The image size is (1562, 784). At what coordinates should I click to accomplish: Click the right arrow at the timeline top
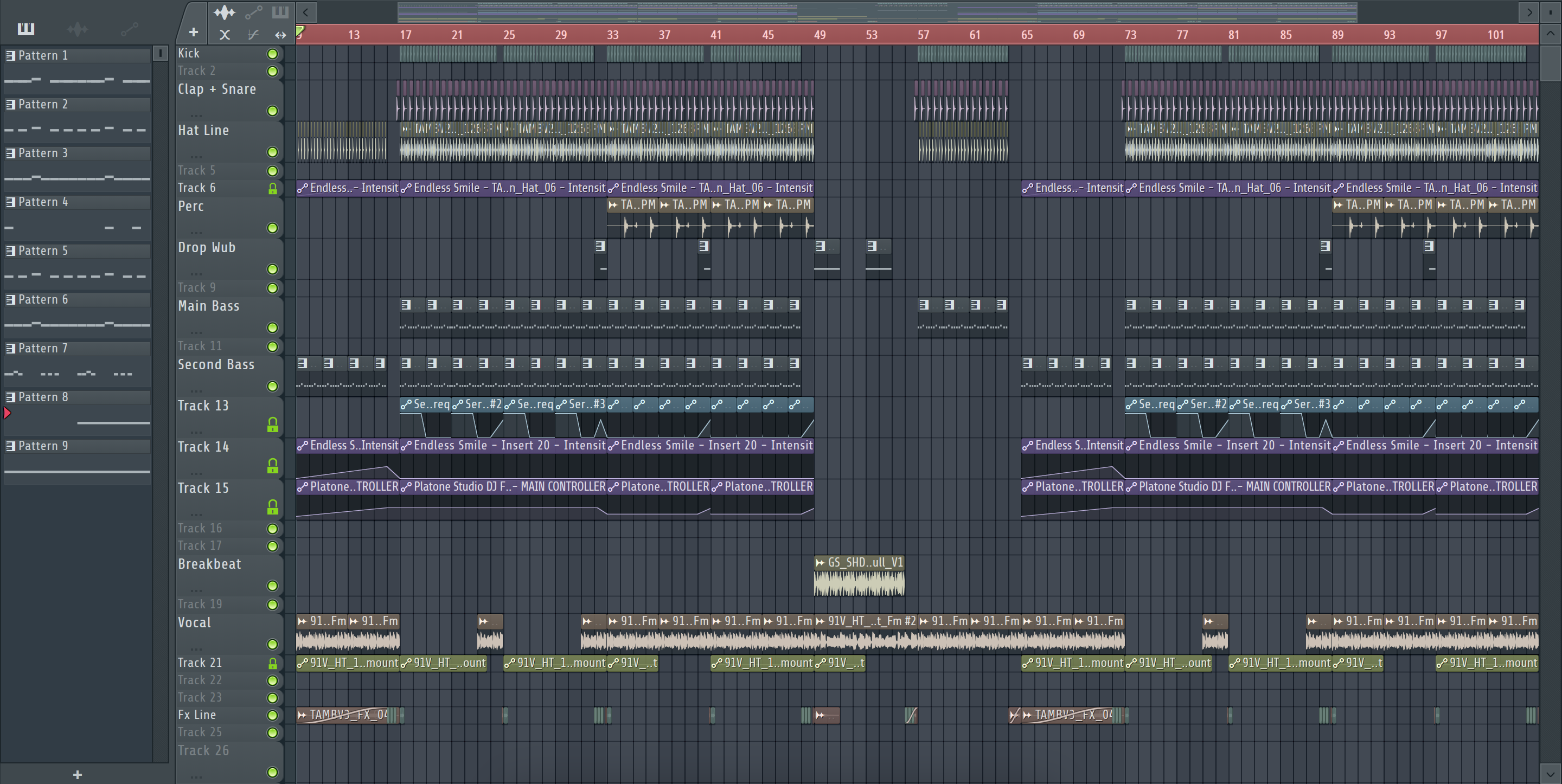pos(1529,11)
